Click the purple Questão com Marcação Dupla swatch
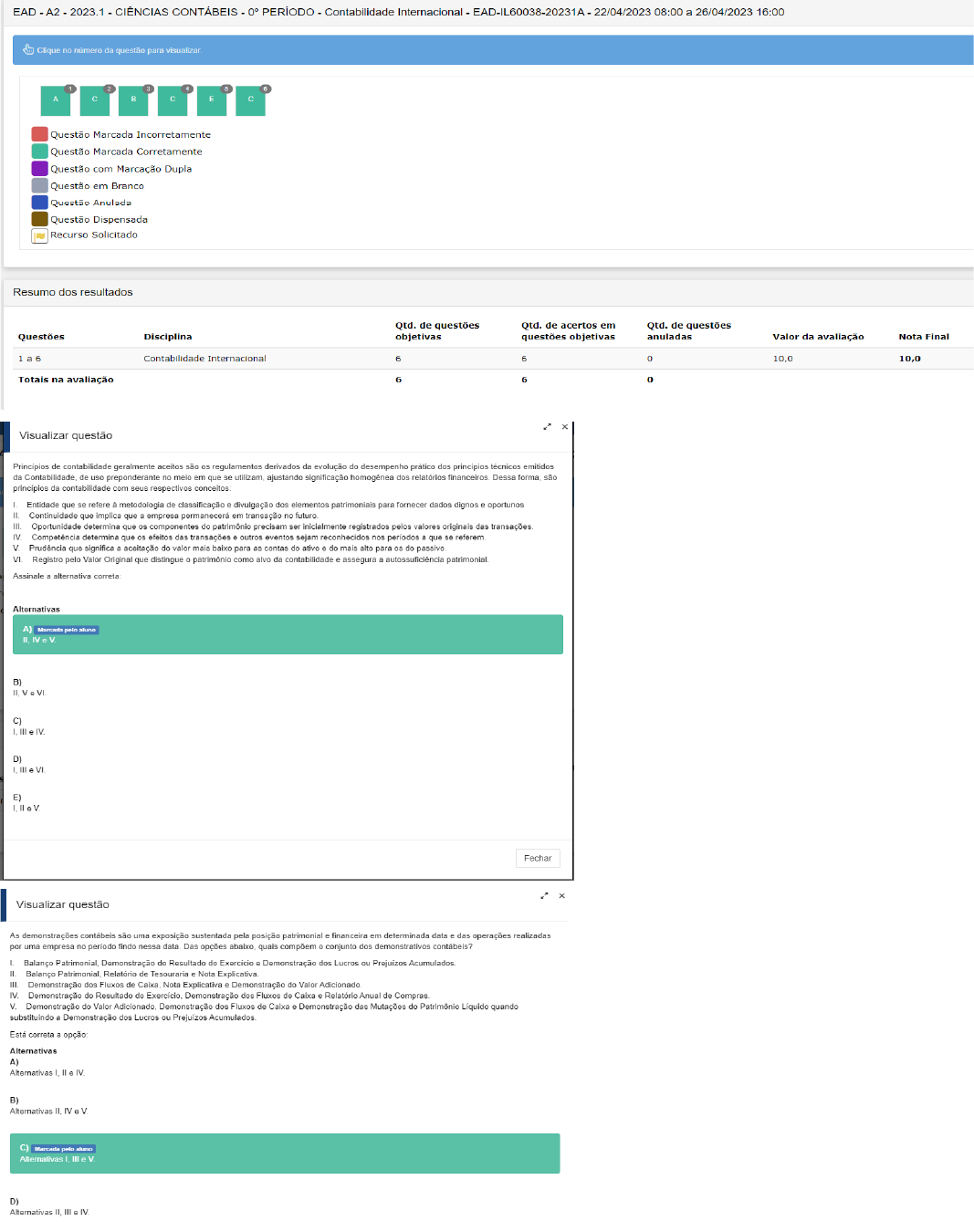The image size is (974, 1232). tap(39, 169)
